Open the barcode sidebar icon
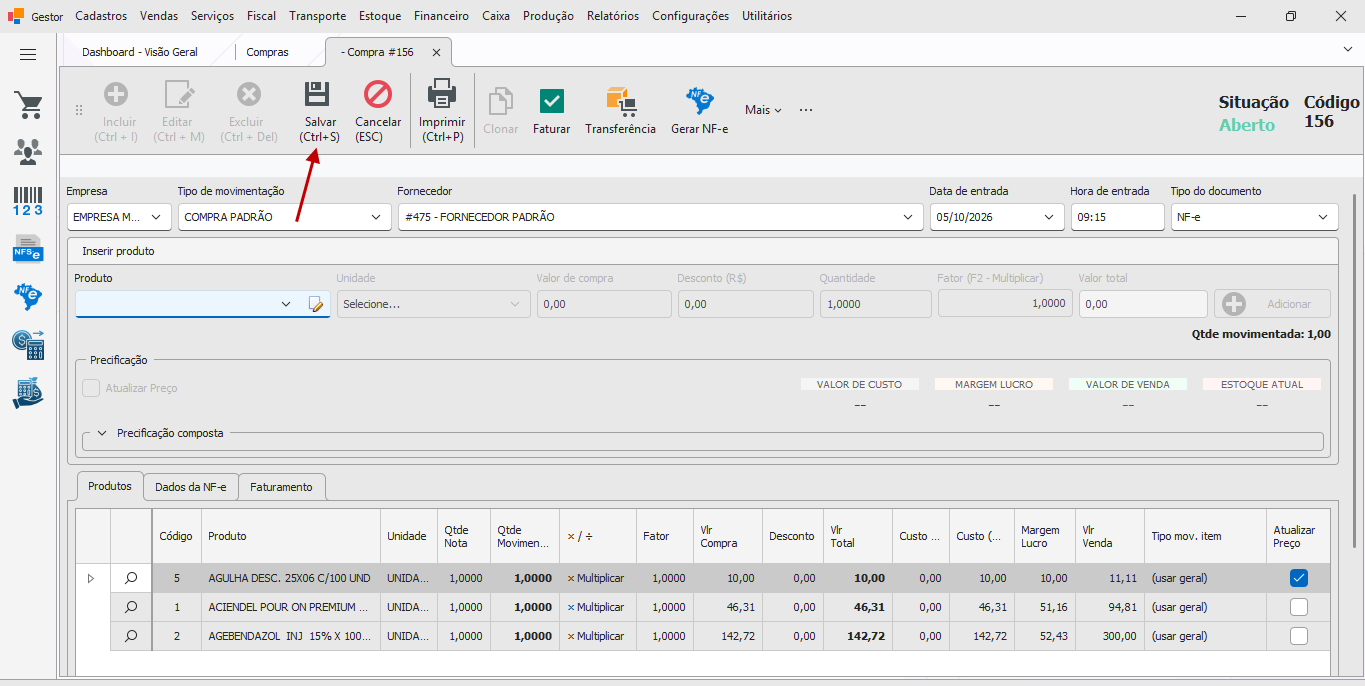Image resolution: width=1365 pixels, height=686 pixels. (28, 201)
